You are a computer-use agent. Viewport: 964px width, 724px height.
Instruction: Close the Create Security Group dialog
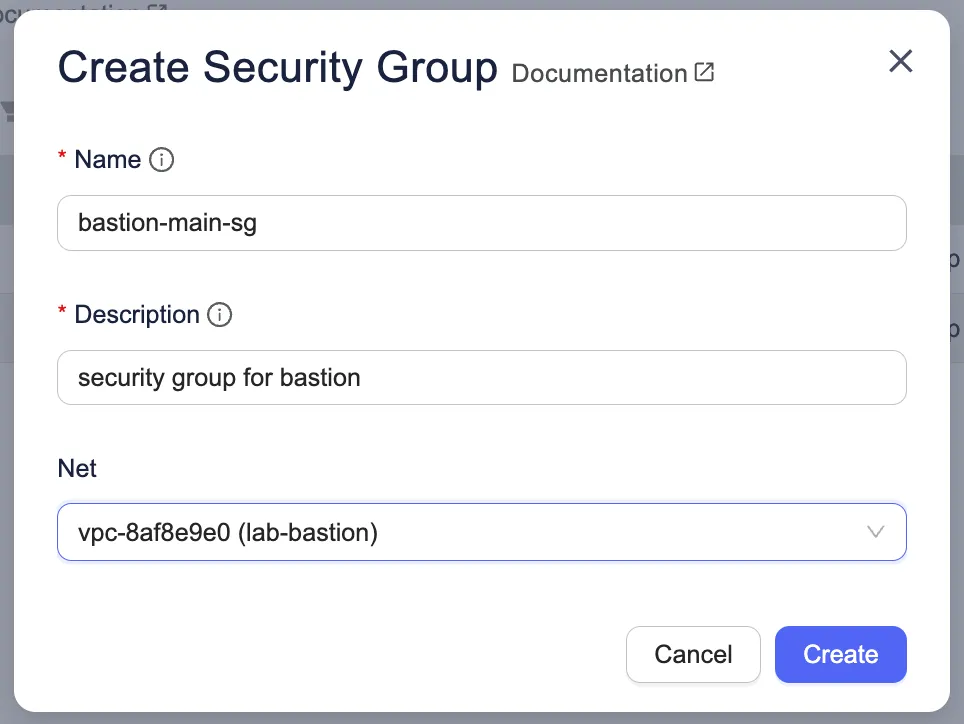[x=901, y=62]
